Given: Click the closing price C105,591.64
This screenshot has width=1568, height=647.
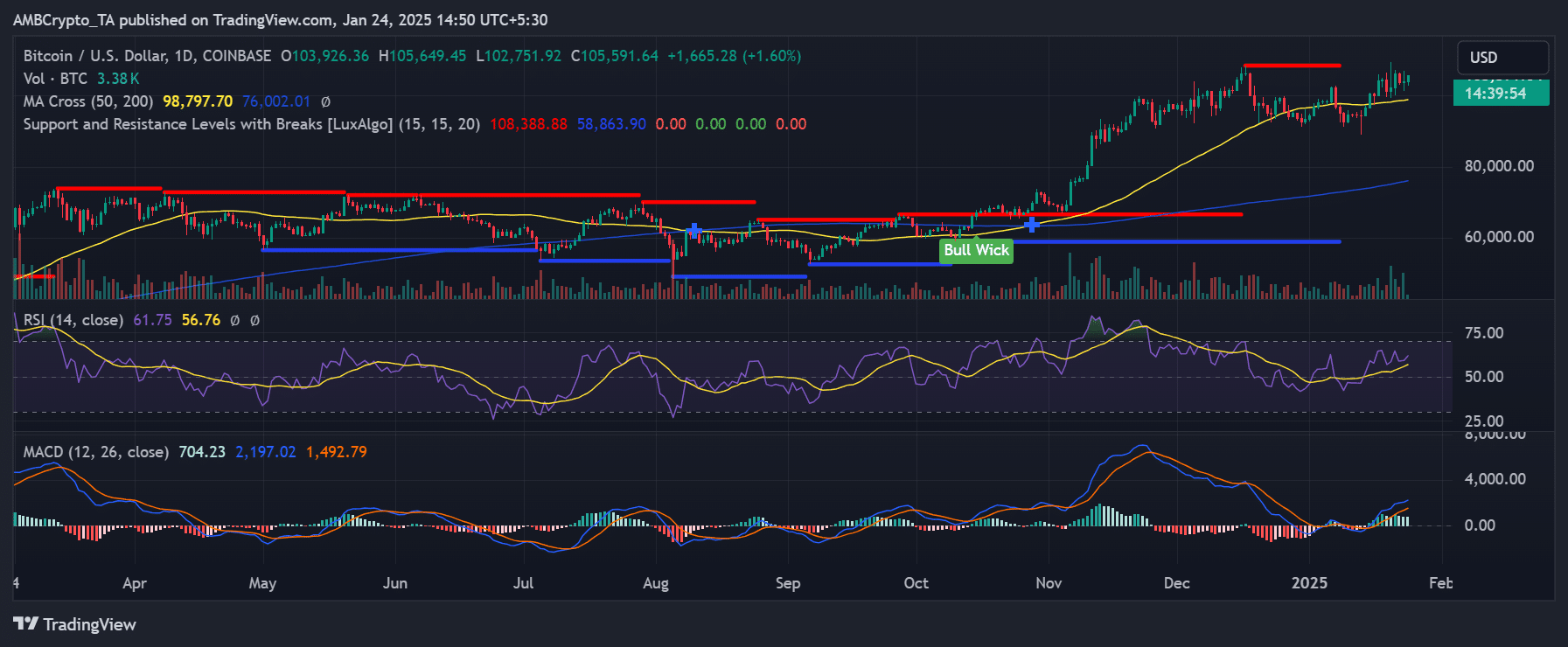Looking at the screenshot, I should pos(615,56).
